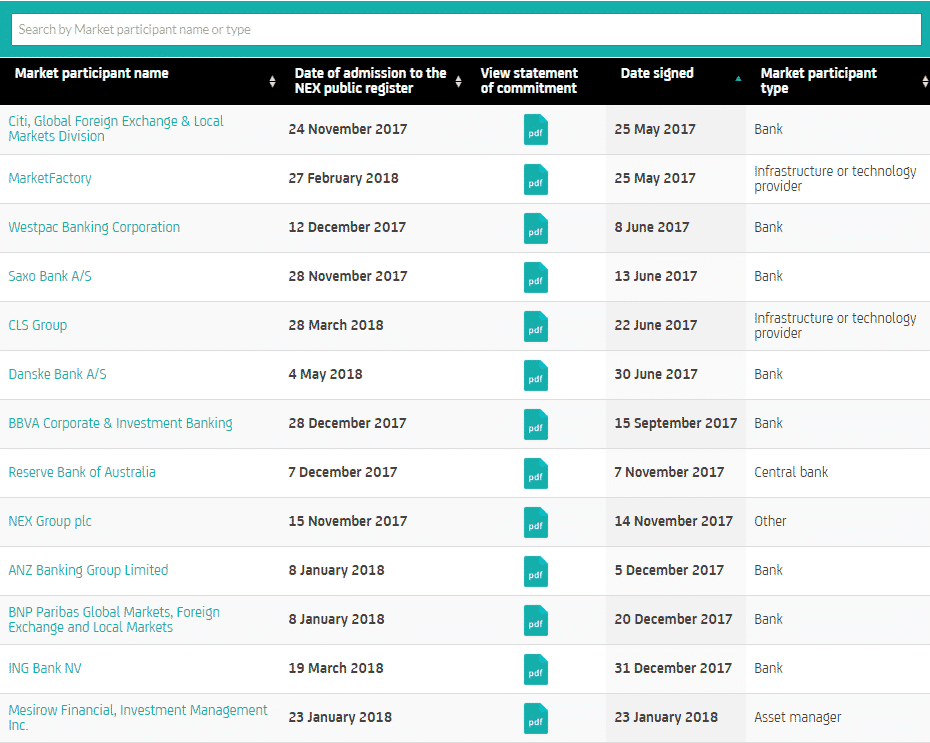The height and width of the screenshot is (743, 930).
Task: Click the View statement of commitment header
Action: point(529,80)
